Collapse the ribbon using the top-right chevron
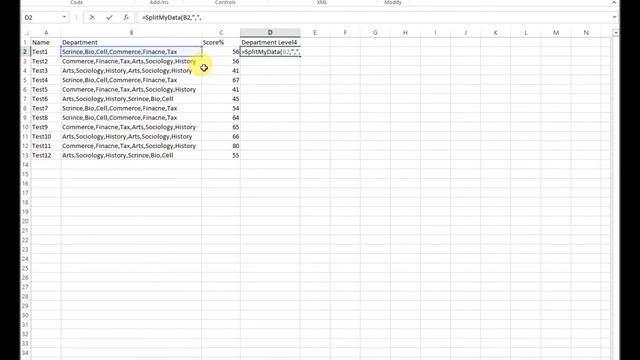 coord(614,3)
